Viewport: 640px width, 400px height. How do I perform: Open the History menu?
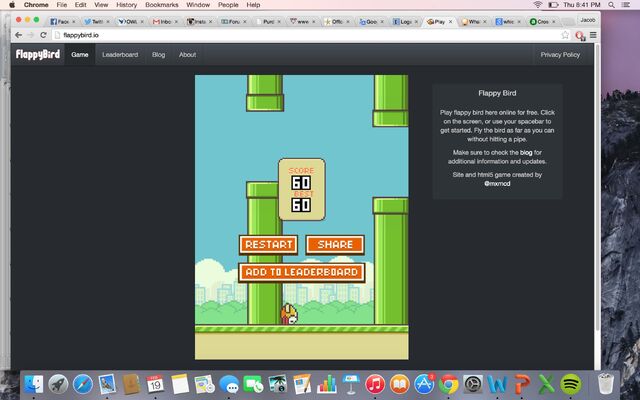pyautogui.click(x=127, y=5)
